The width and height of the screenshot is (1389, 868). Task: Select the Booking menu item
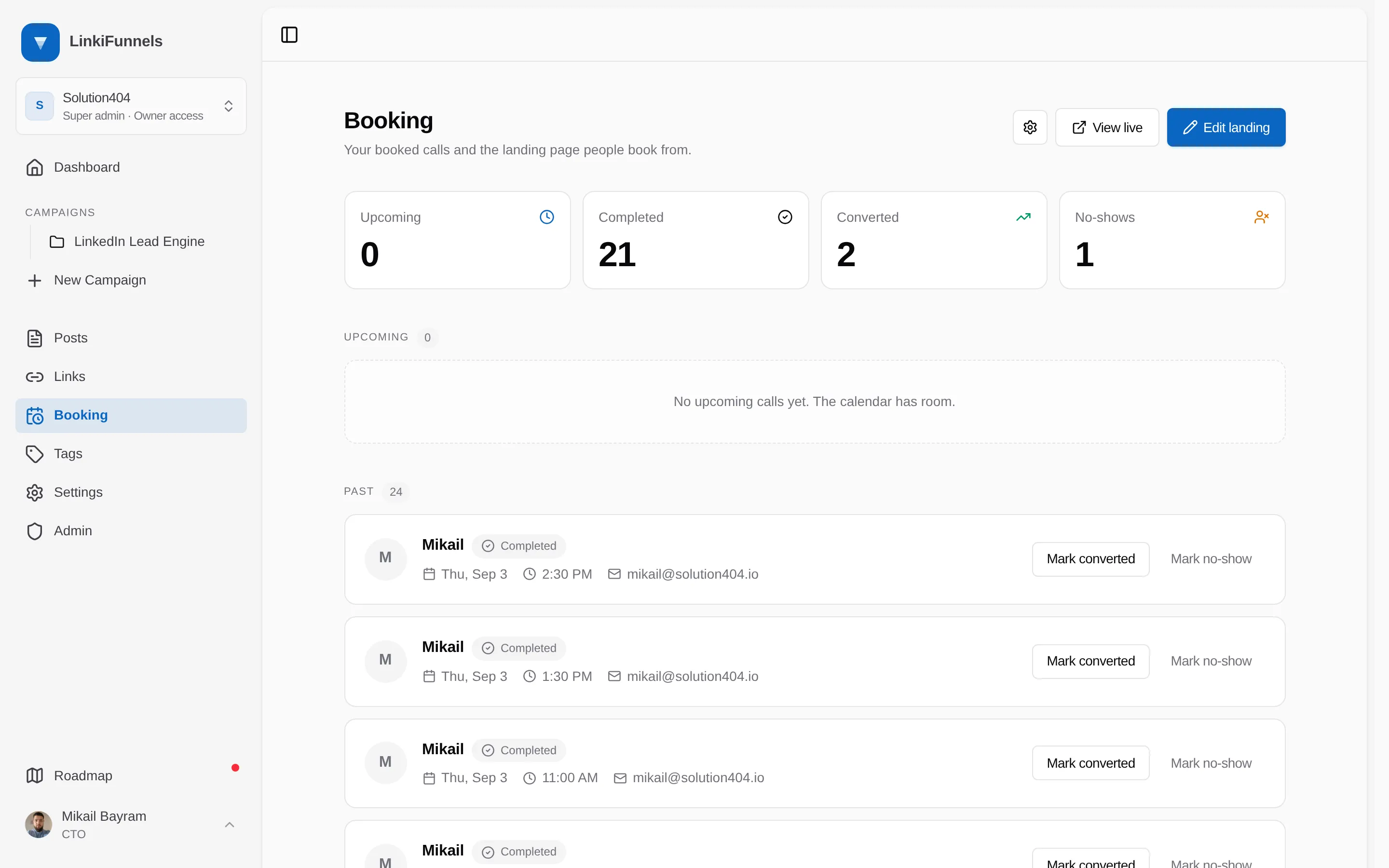click(131, 416)
